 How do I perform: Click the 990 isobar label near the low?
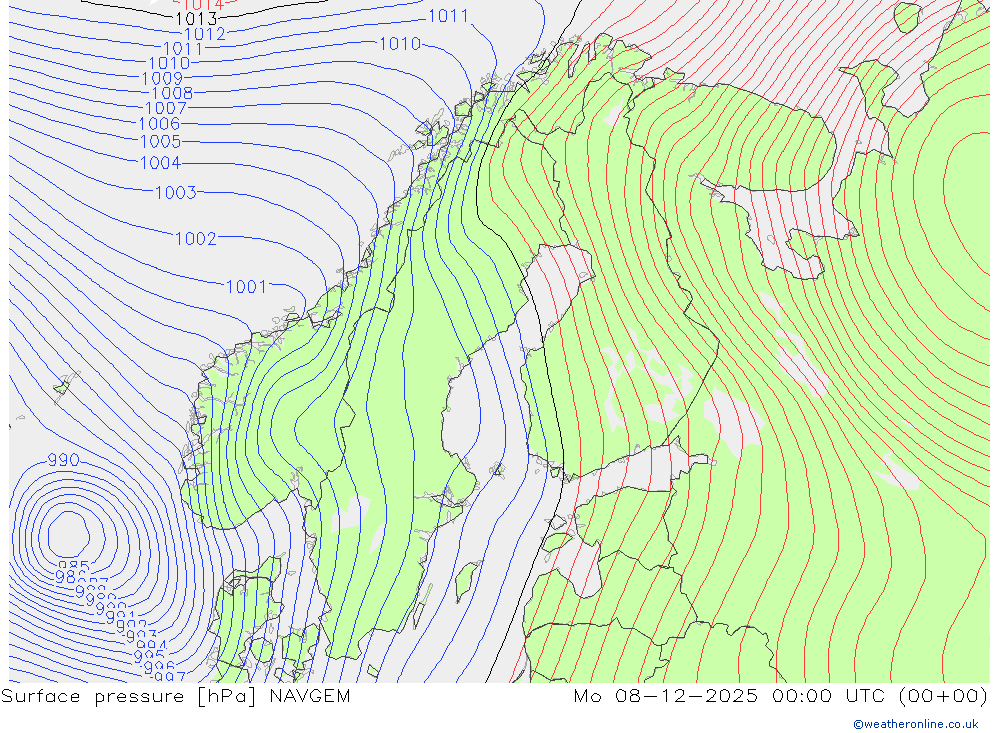(x=63, y=460)
